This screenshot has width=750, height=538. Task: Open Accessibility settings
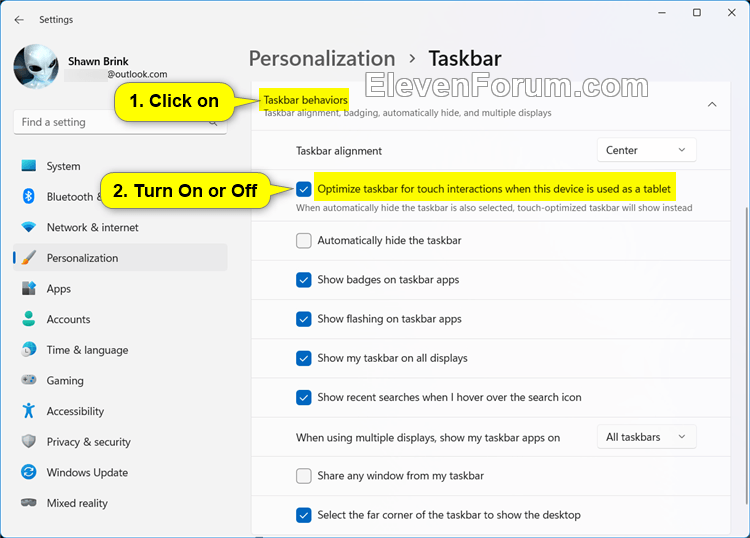(x=120, y=411)
